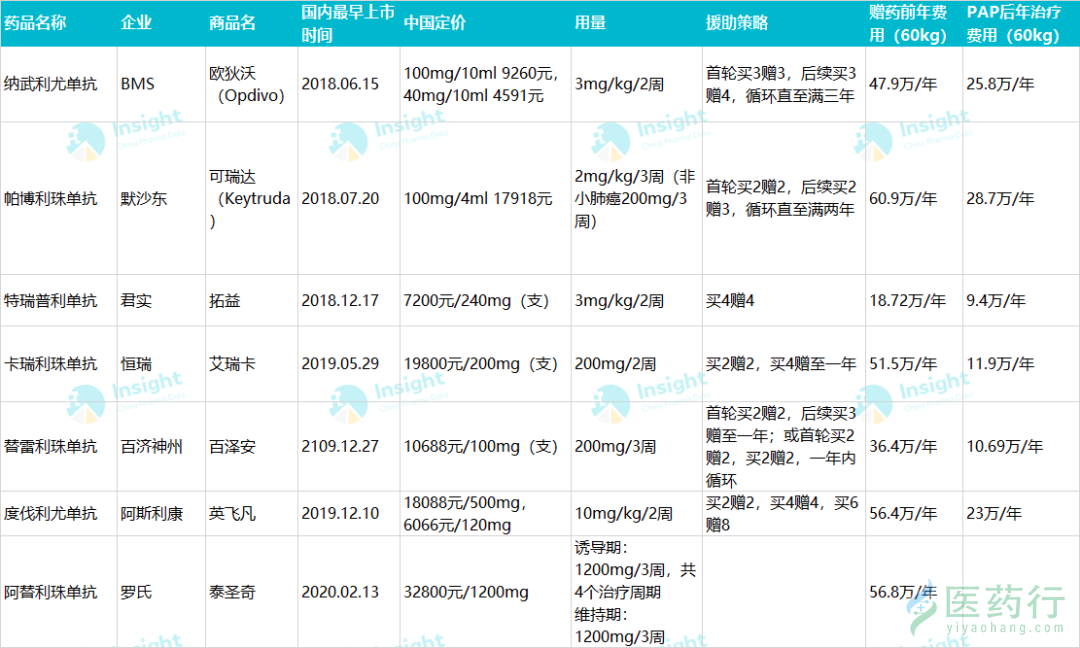This screenshot has width=1080, height=648.
Task: Click the dosage cell '10mg/kg/2周'
Action: coord(623,514)
